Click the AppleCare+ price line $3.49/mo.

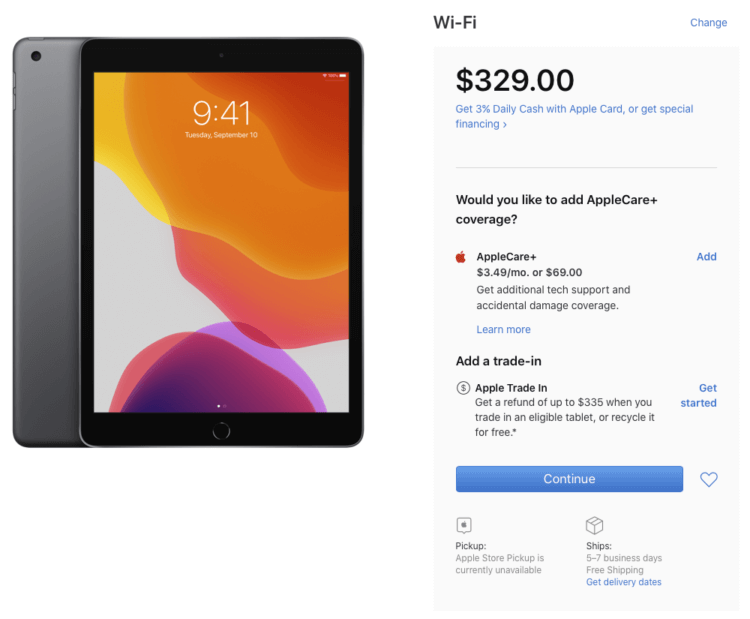coord(529,272)
